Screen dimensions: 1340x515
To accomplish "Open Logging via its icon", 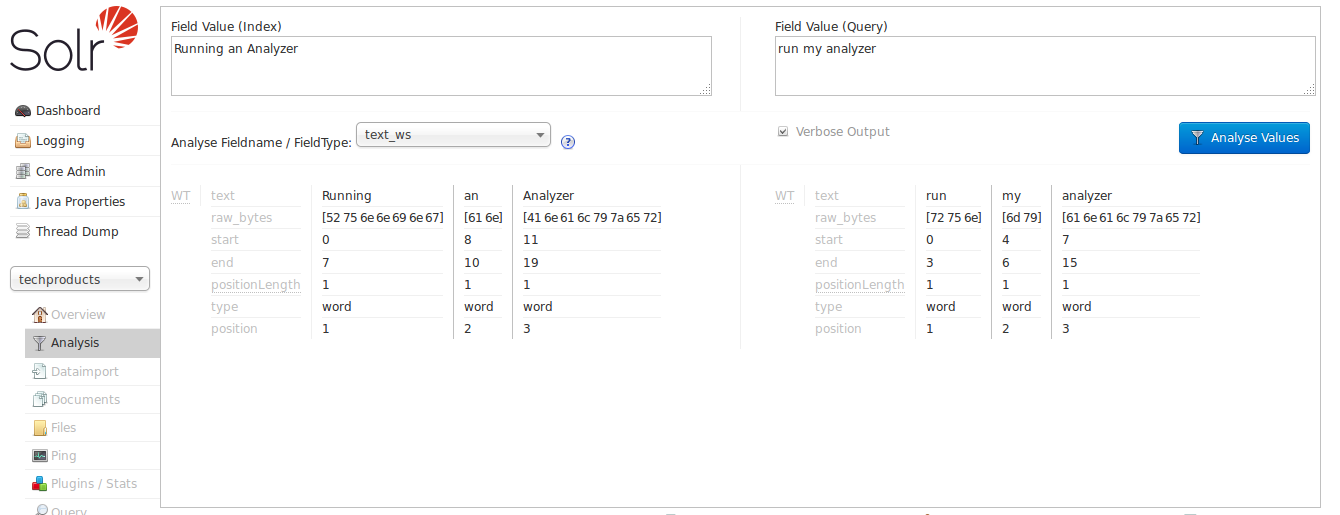I will click(x=23, y=141).
